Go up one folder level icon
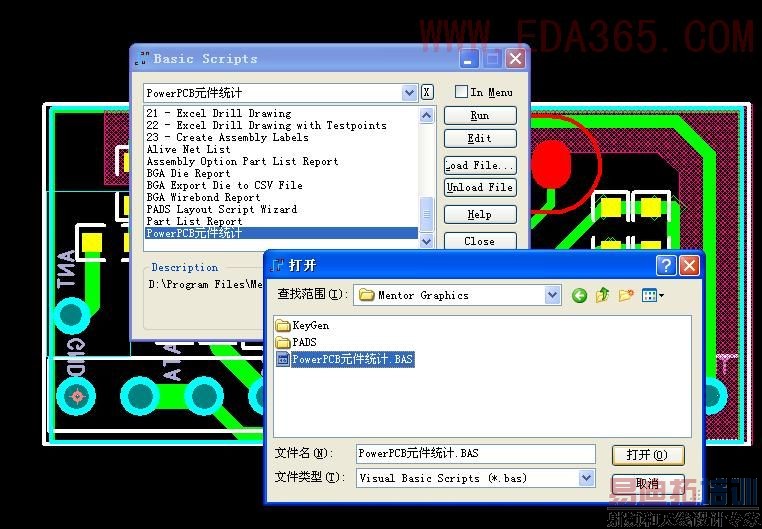Viewport: 762px width, 529px height. 603,294
